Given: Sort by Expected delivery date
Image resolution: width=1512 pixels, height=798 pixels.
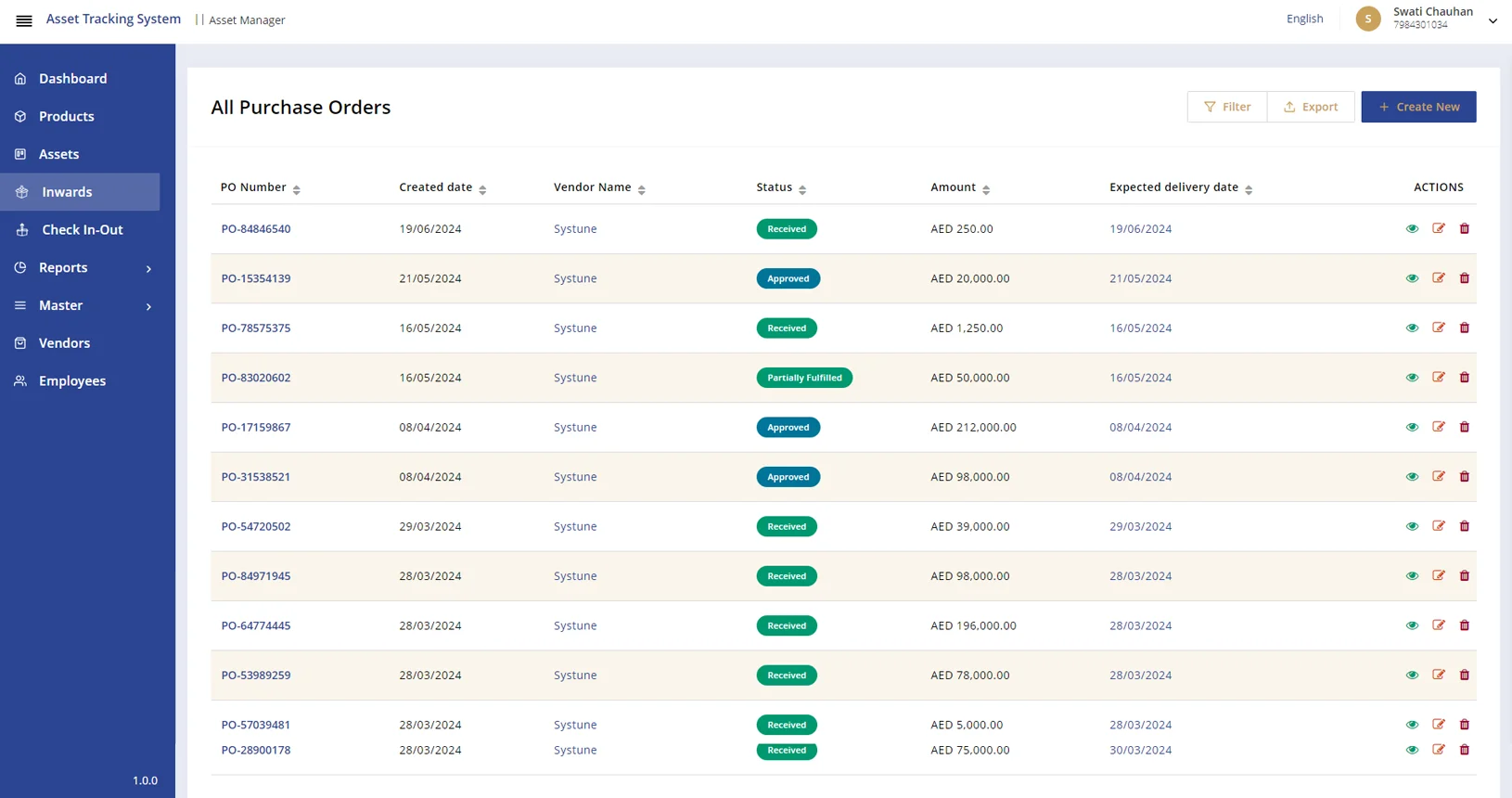Looking at the screenshot, I should click(x=1249, y=189).
